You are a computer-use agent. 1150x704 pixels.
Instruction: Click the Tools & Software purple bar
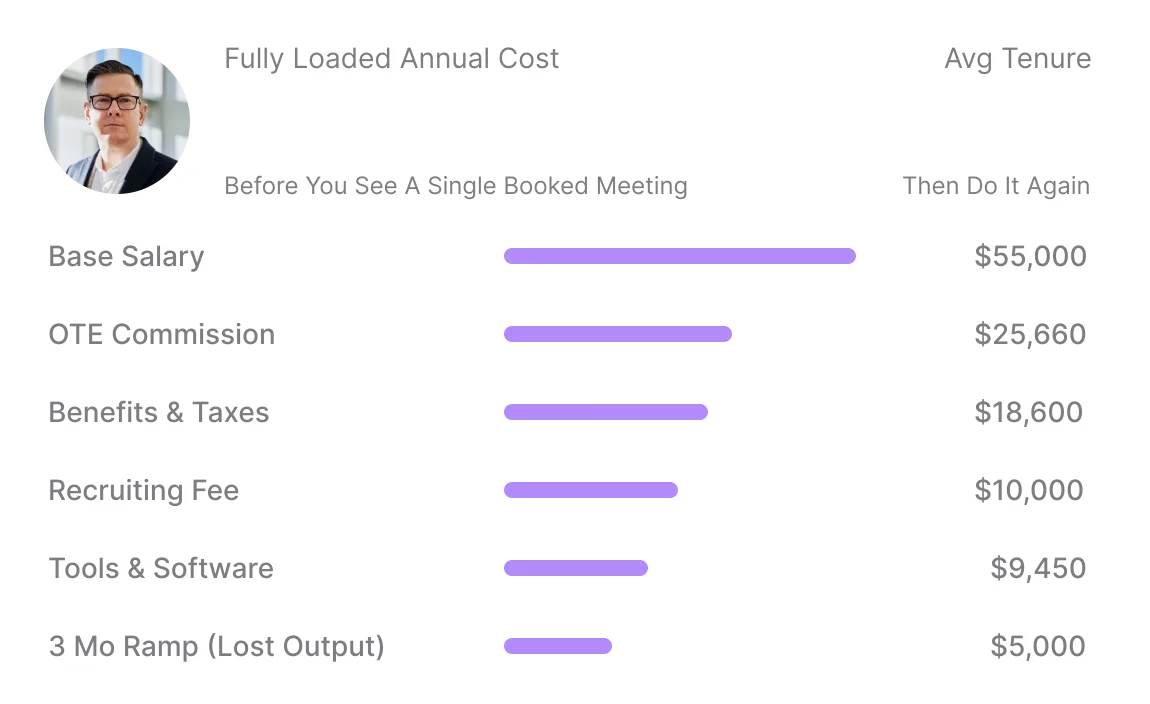[x=575, y=568]
